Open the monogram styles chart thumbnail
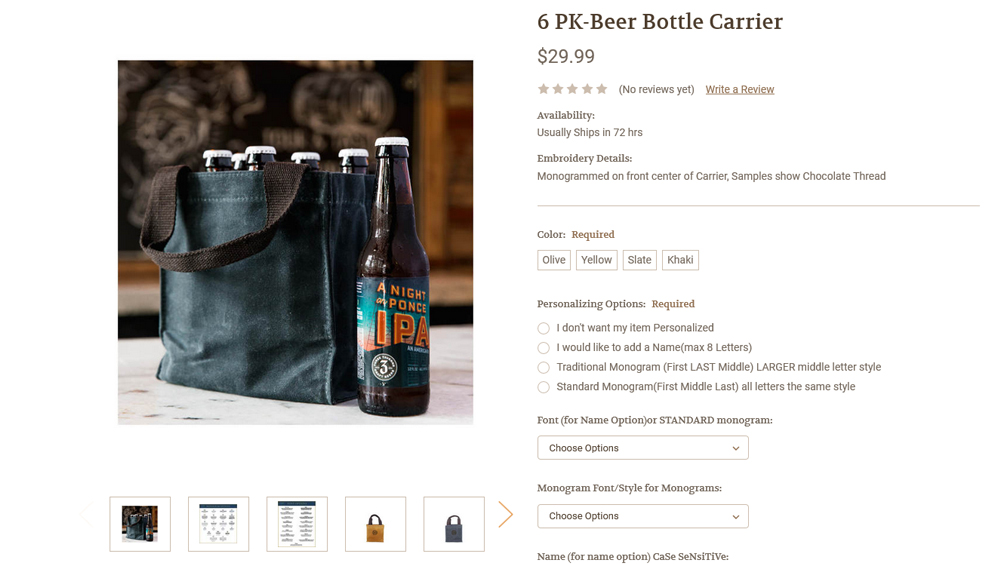This screenshot has width=1000, height=564. [218, 524]
